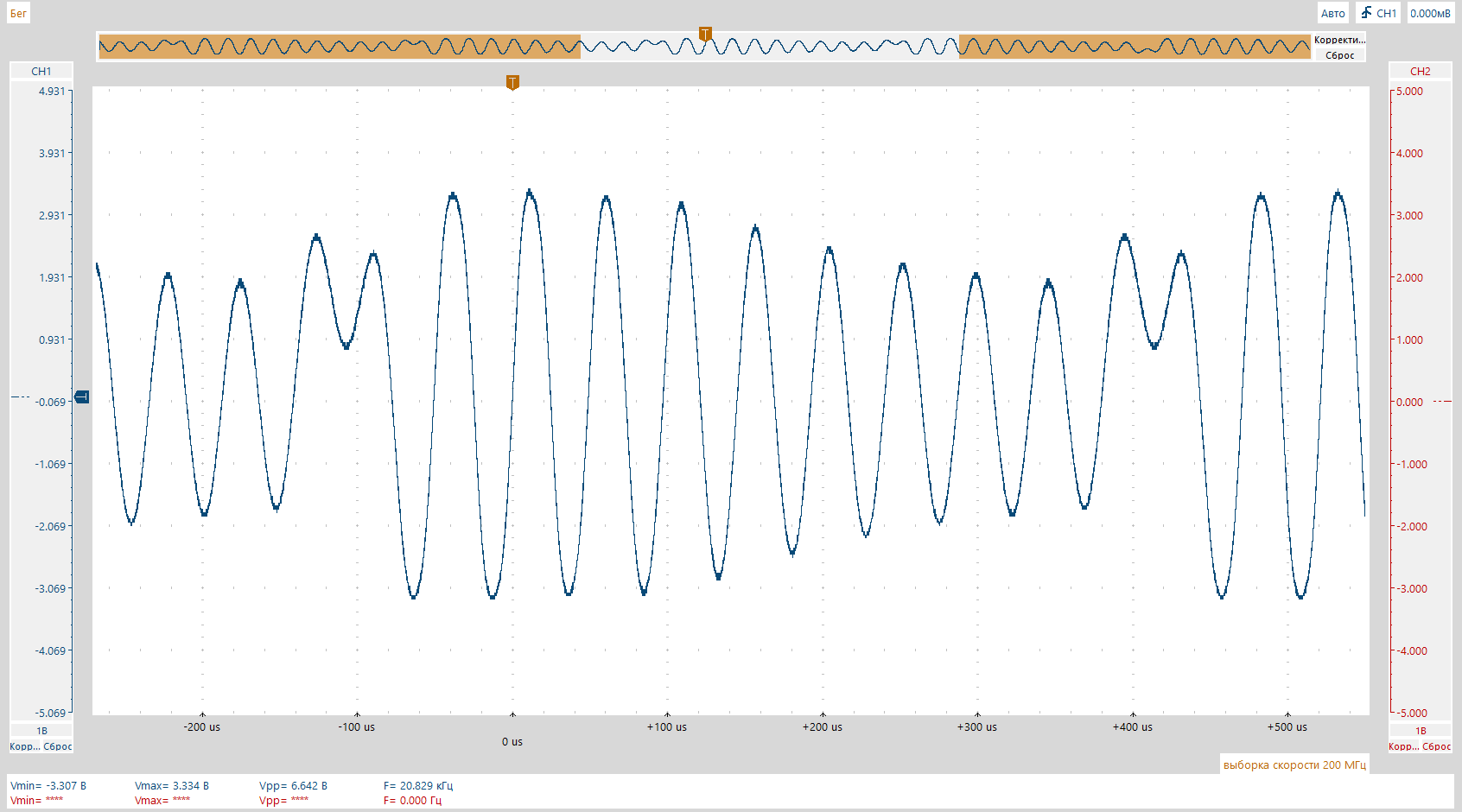Click Сброс under the CH1 scale
The image size is (1462, 812).
tap(58, 746)
